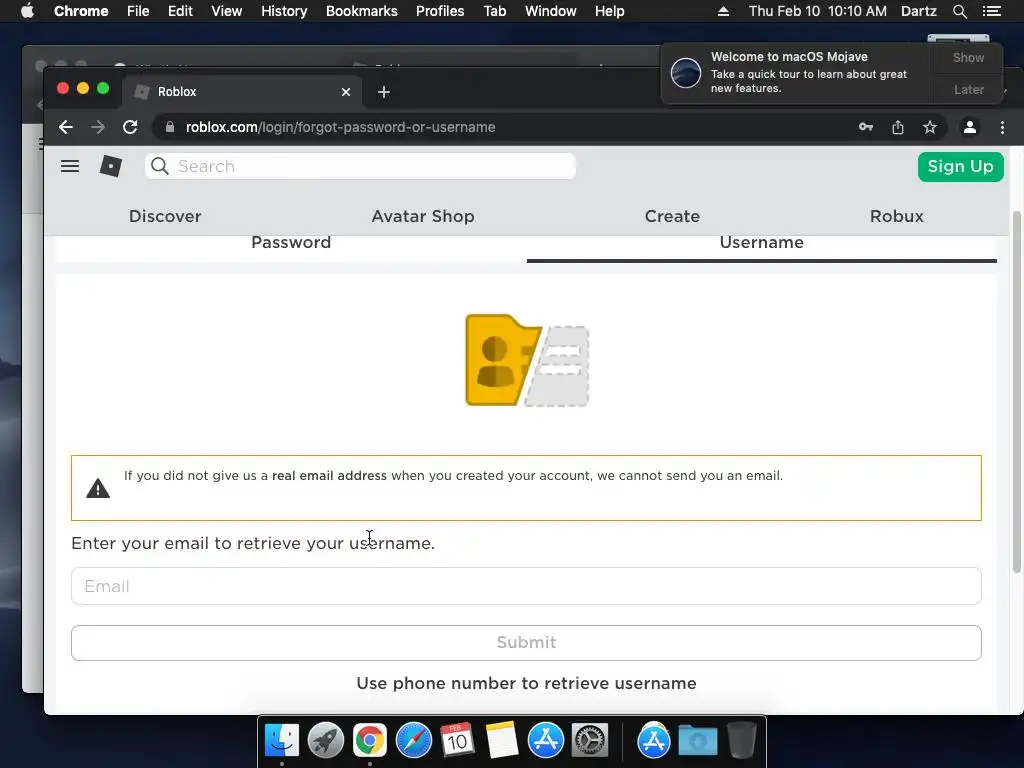Open the Create link
The image size is (1024, 768).
point(672,216)
